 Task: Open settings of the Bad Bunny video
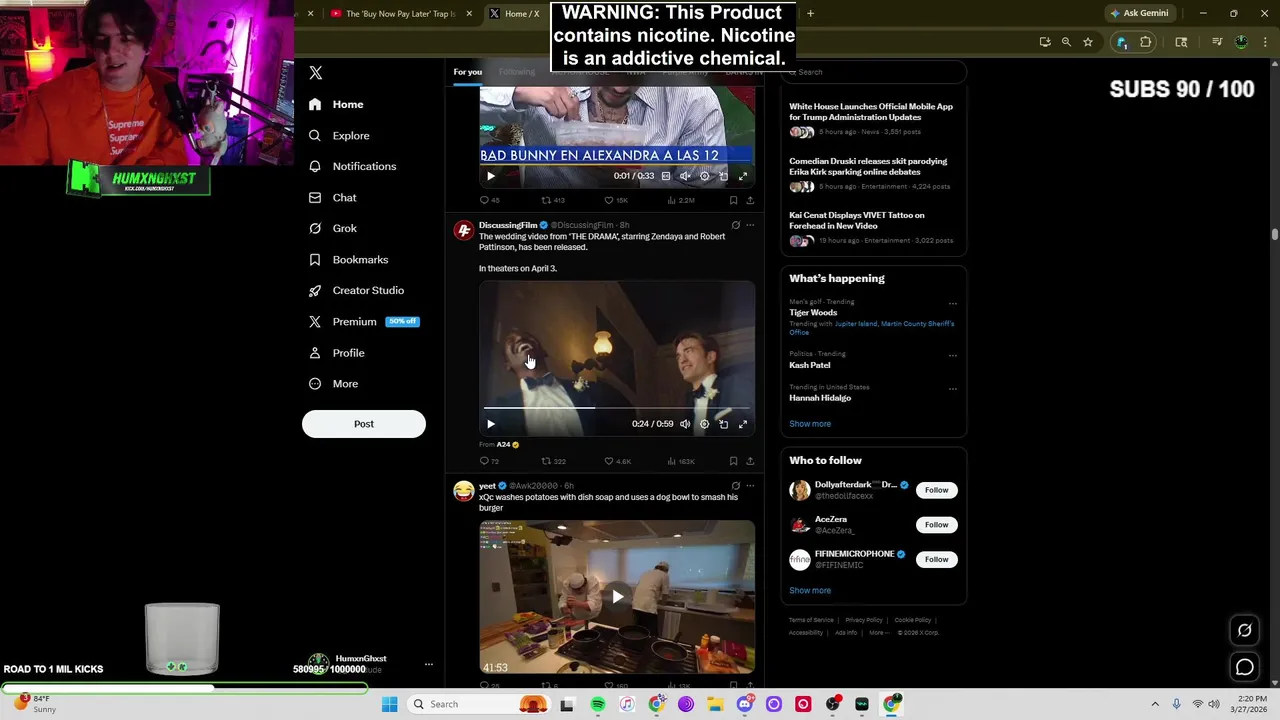point(704,176)
